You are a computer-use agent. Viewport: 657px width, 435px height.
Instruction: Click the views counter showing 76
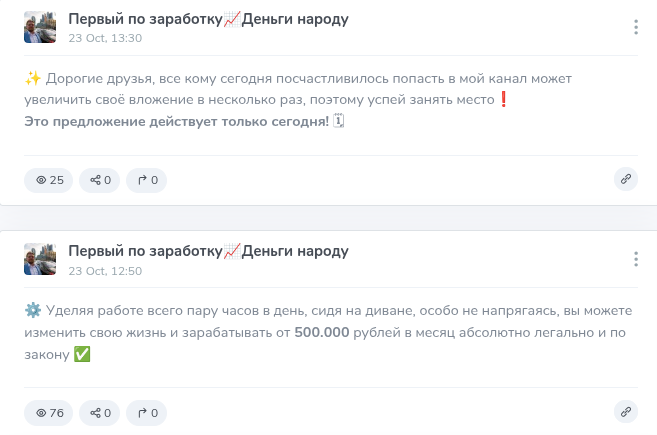coord(49,412)
